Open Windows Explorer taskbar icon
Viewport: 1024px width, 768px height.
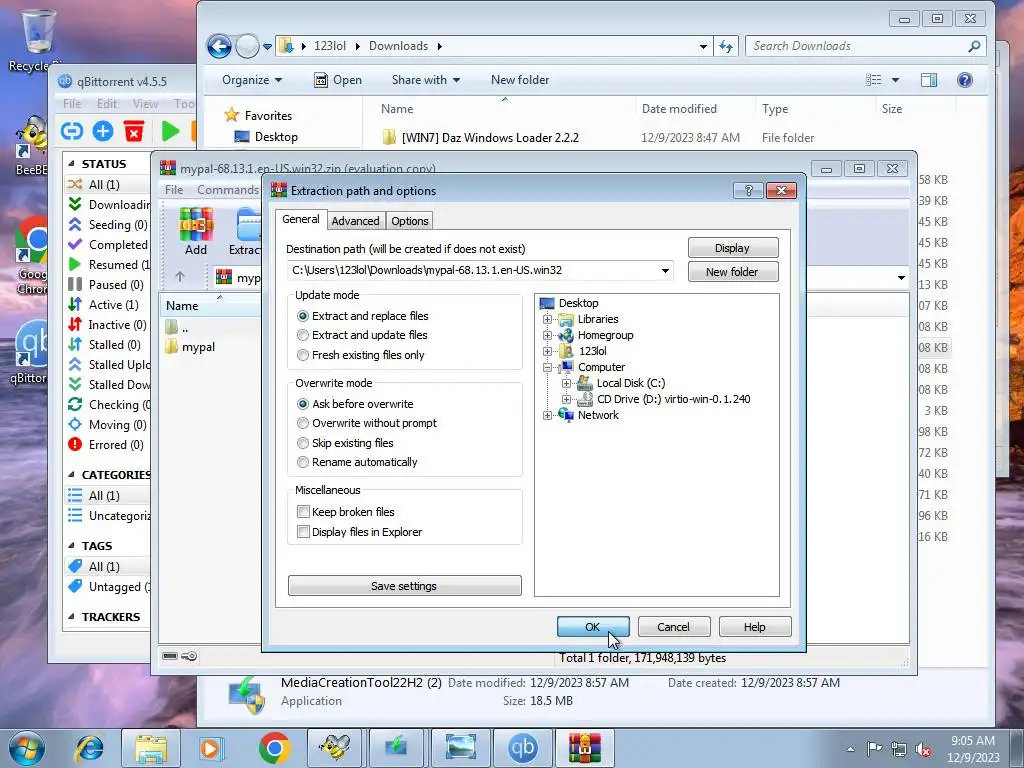(151, 748)
